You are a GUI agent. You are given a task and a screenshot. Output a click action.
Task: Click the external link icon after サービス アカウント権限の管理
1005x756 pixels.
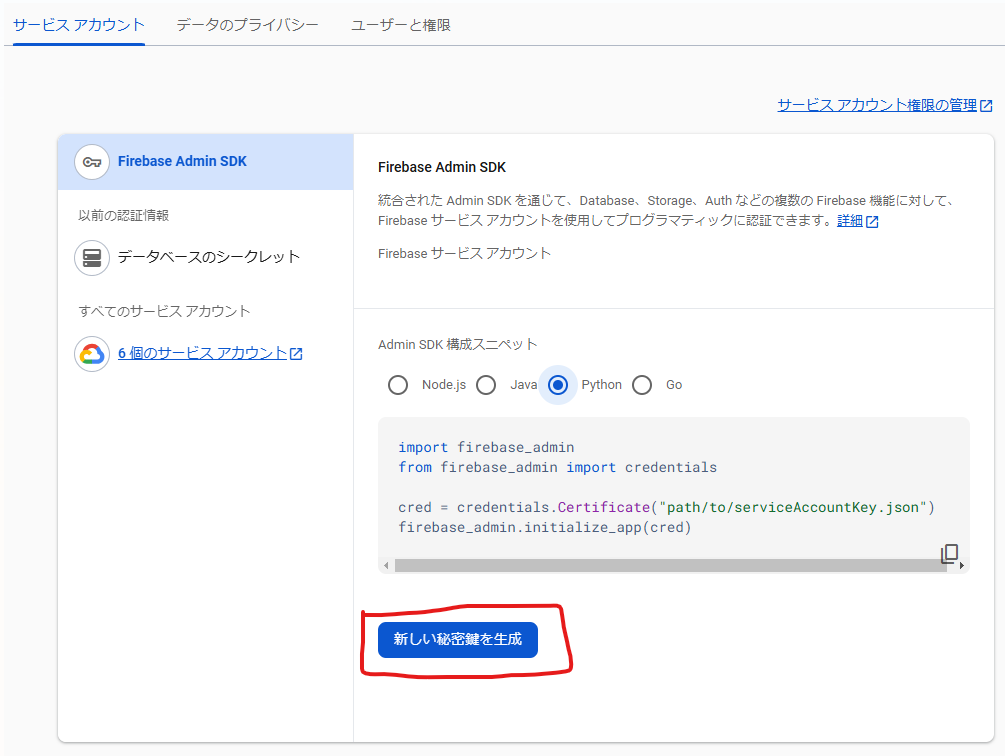tap(986, 106)
